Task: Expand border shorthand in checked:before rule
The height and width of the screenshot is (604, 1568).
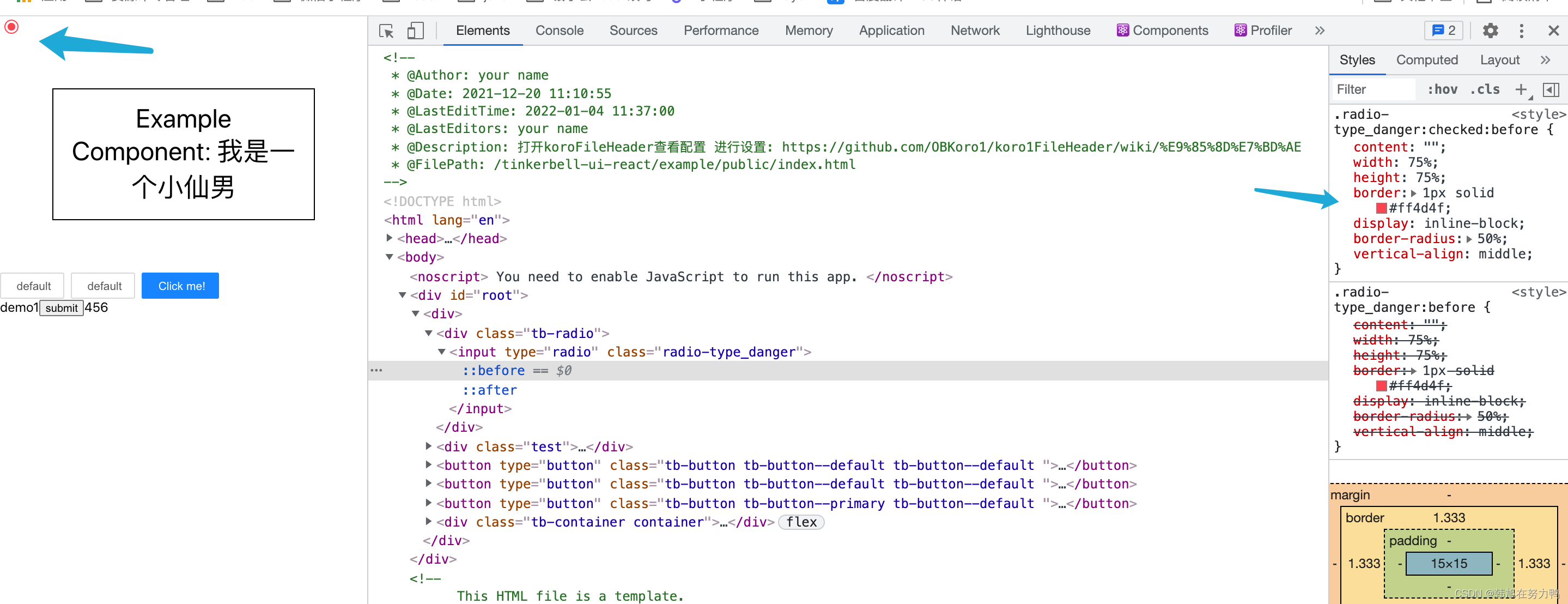Action: [x=1413, y=193]
